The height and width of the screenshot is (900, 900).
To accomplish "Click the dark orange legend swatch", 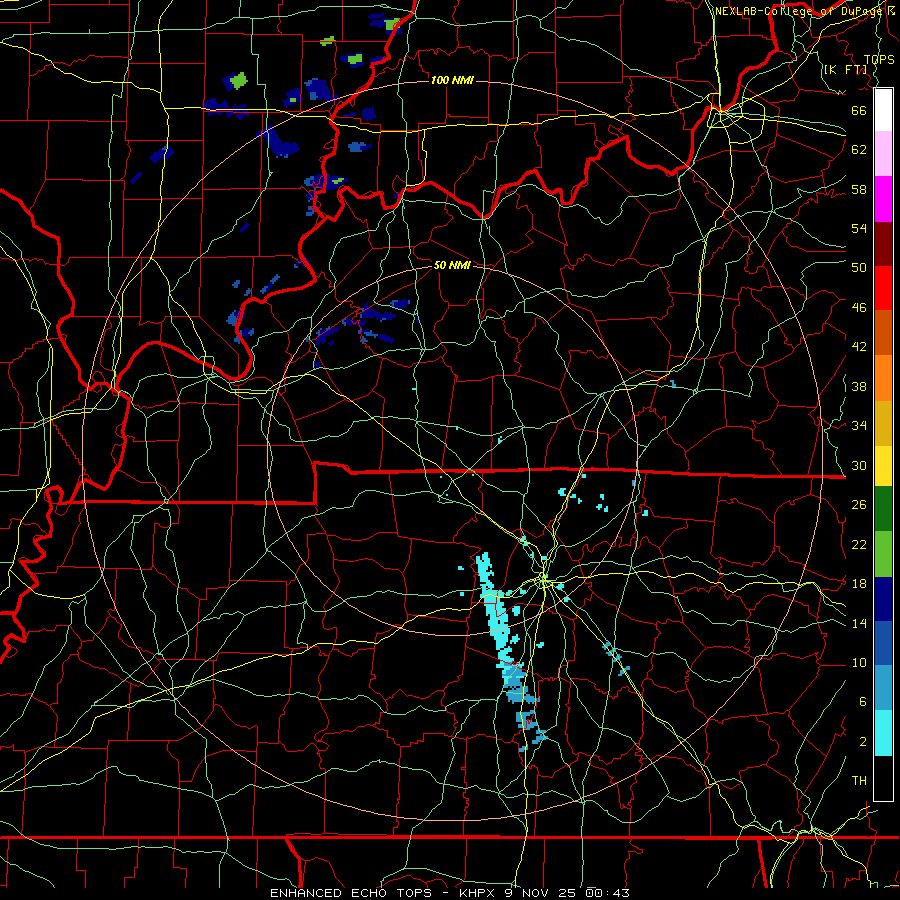I will click(x=883, y=333).
